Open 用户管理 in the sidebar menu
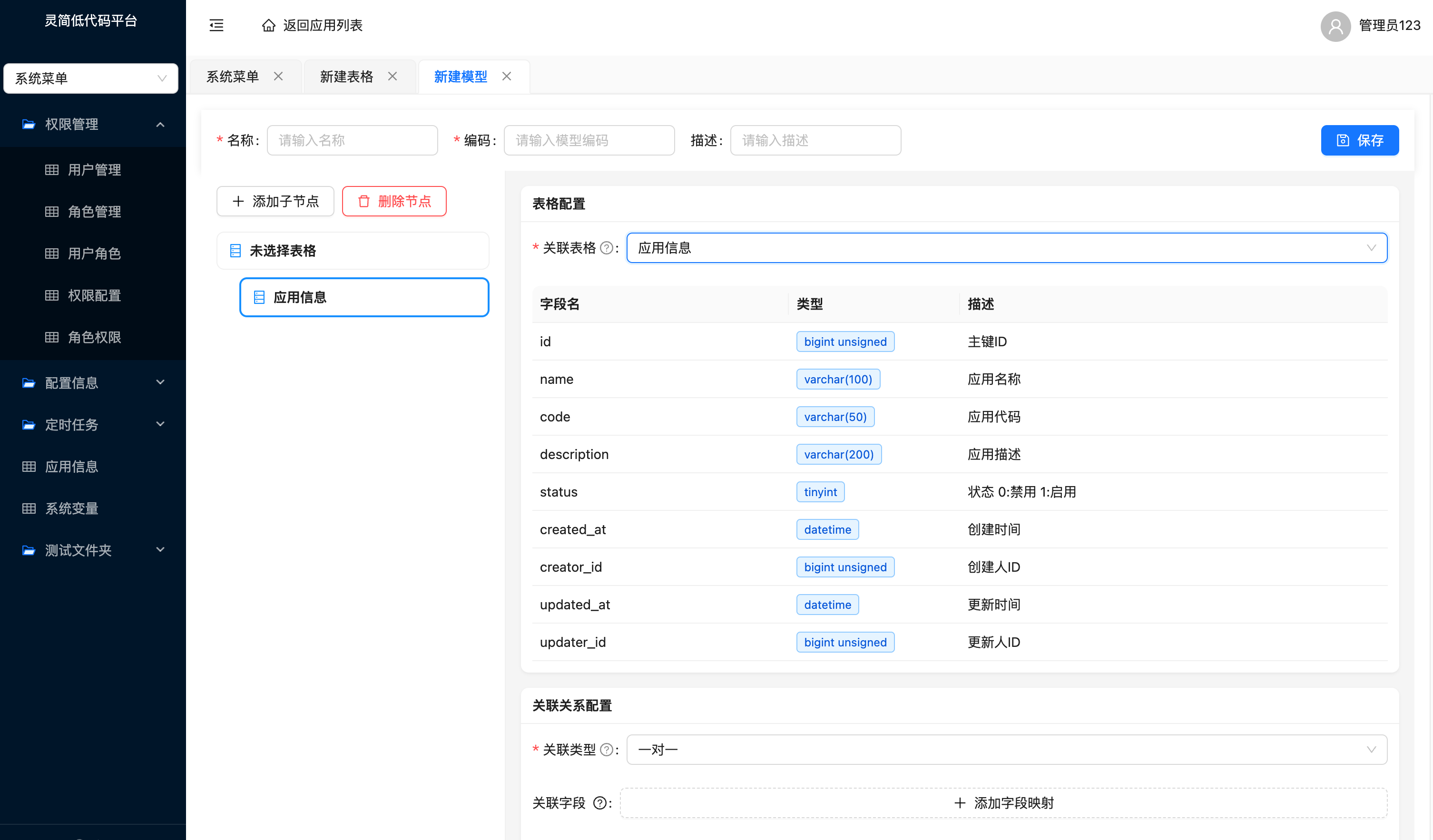 94,170
